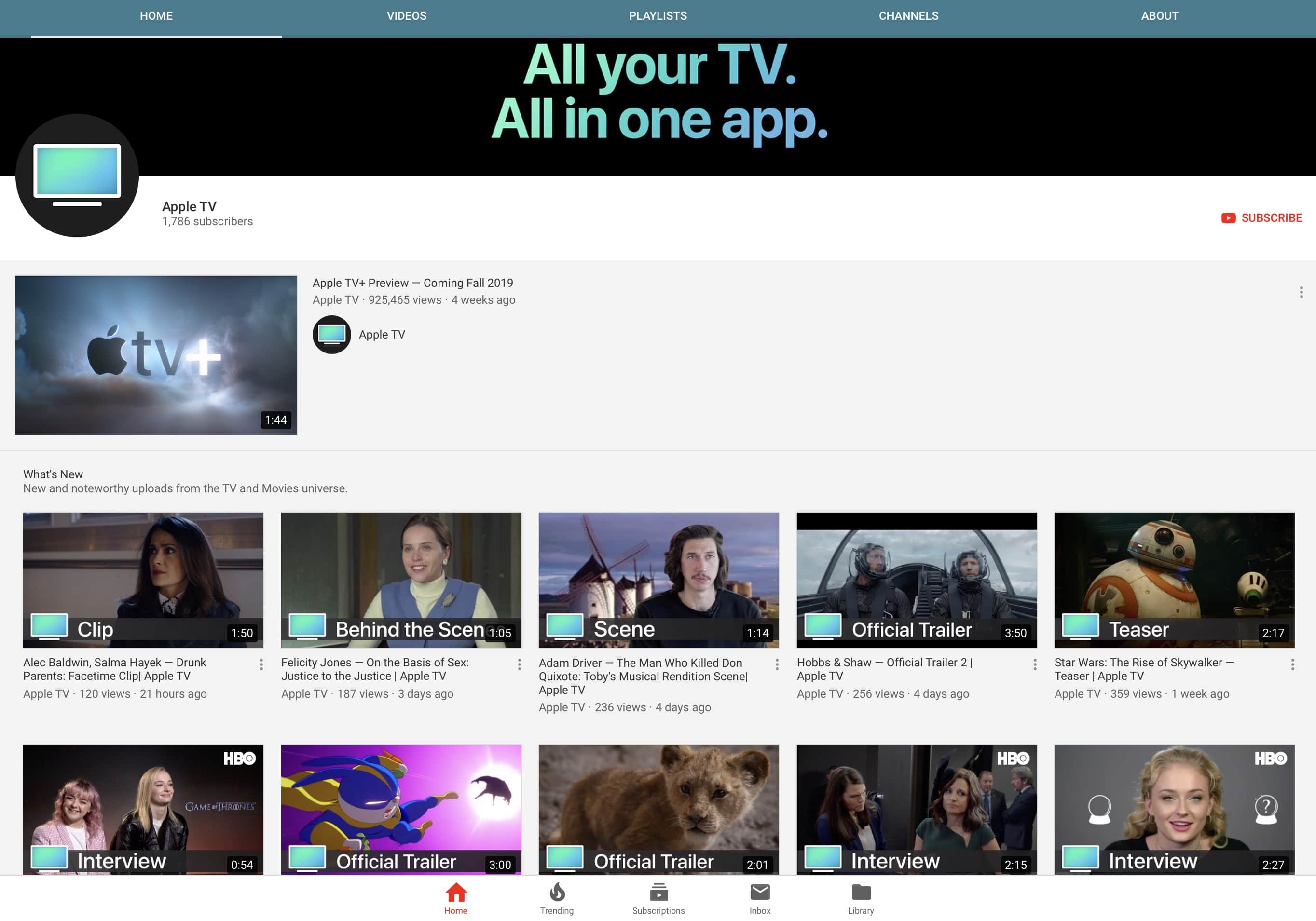Viewport: 1316px width, 921px height.
Task: Open the Trending tab in bottom bar
Action: point(557,898)
